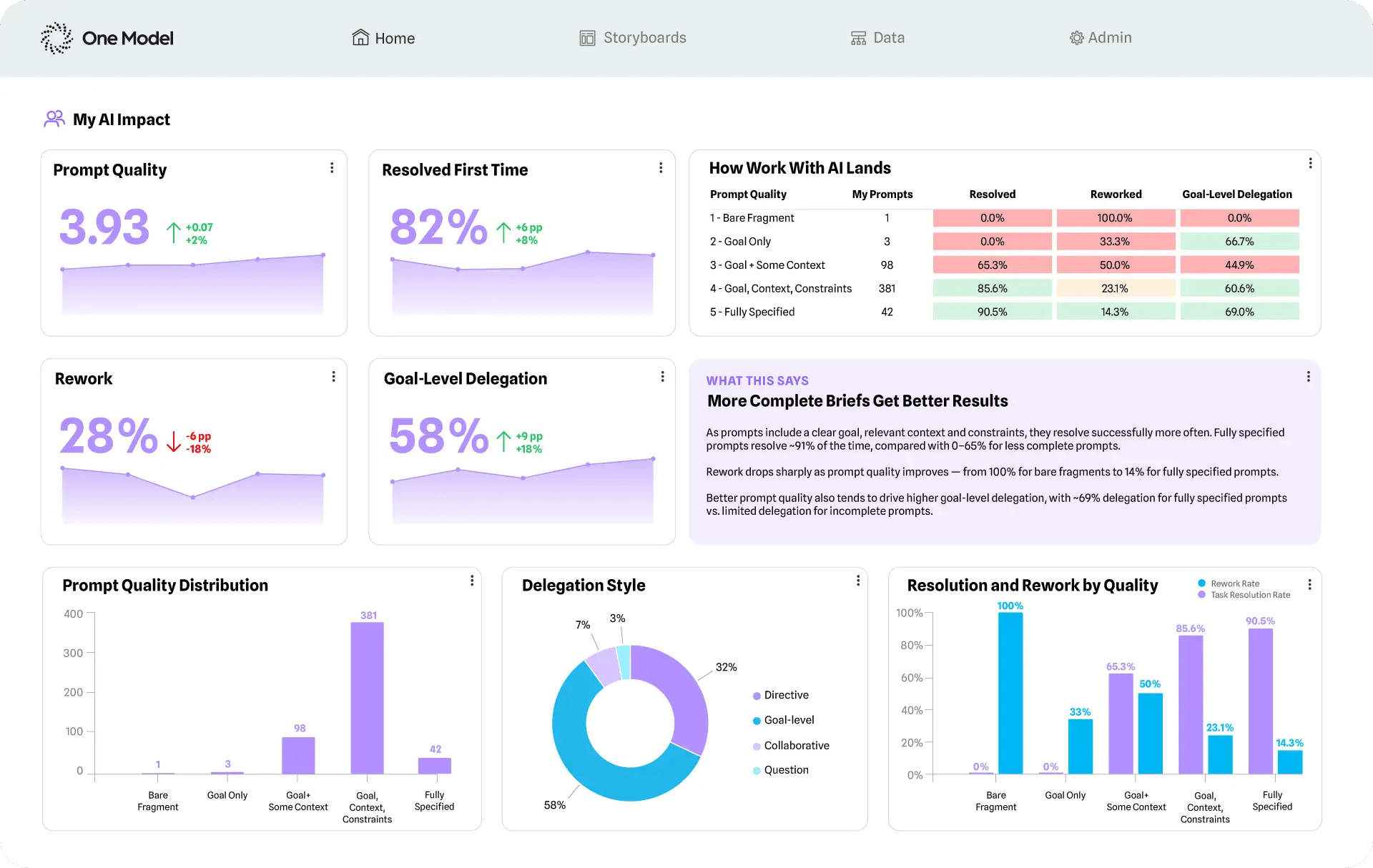Viewport: 1373px width, 868px height.
Task: Click the 28% Rework value
Action: pyautogui.click(x=109, y=436)
